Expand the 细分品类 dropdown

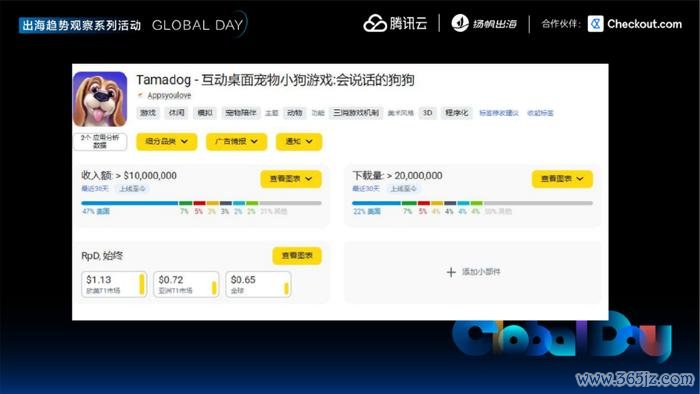point(167,141)
